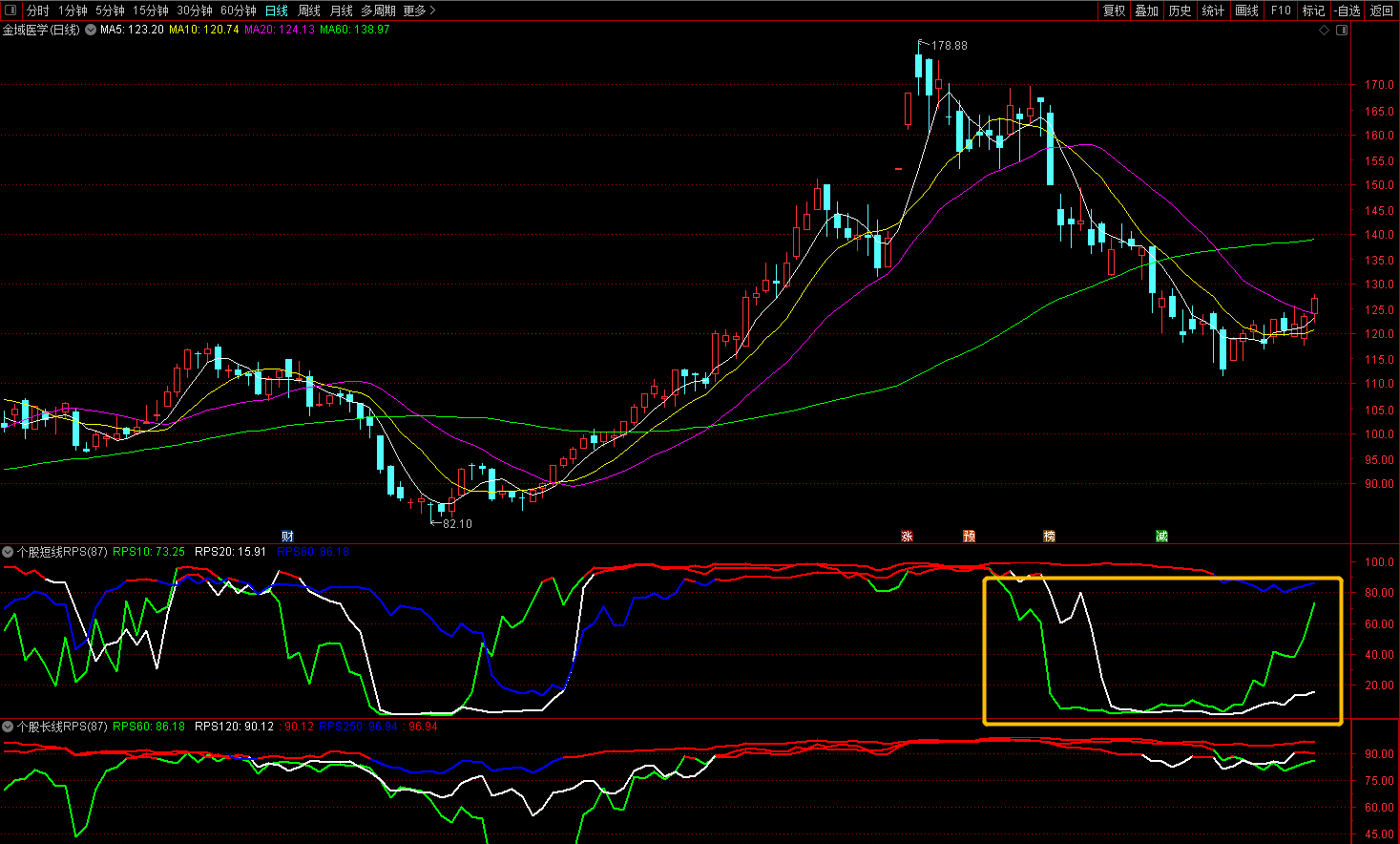Screen dimensions: 1400x844
Task: Click the MA20: 124.13 label
Action: pos(280,31)
